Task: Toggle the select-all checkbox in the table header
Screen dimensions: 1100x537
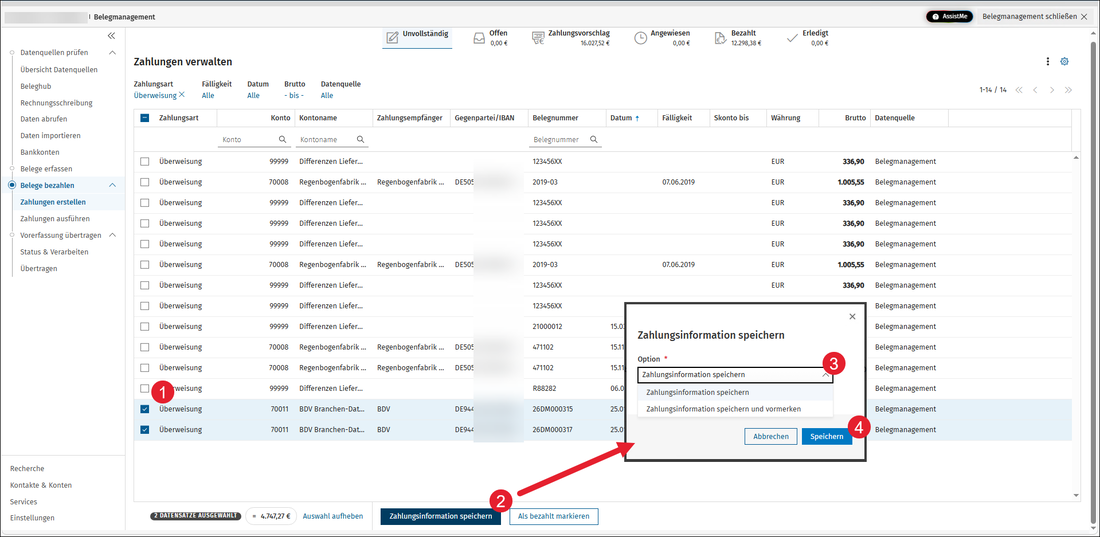Action: click(x=145, y=119)
